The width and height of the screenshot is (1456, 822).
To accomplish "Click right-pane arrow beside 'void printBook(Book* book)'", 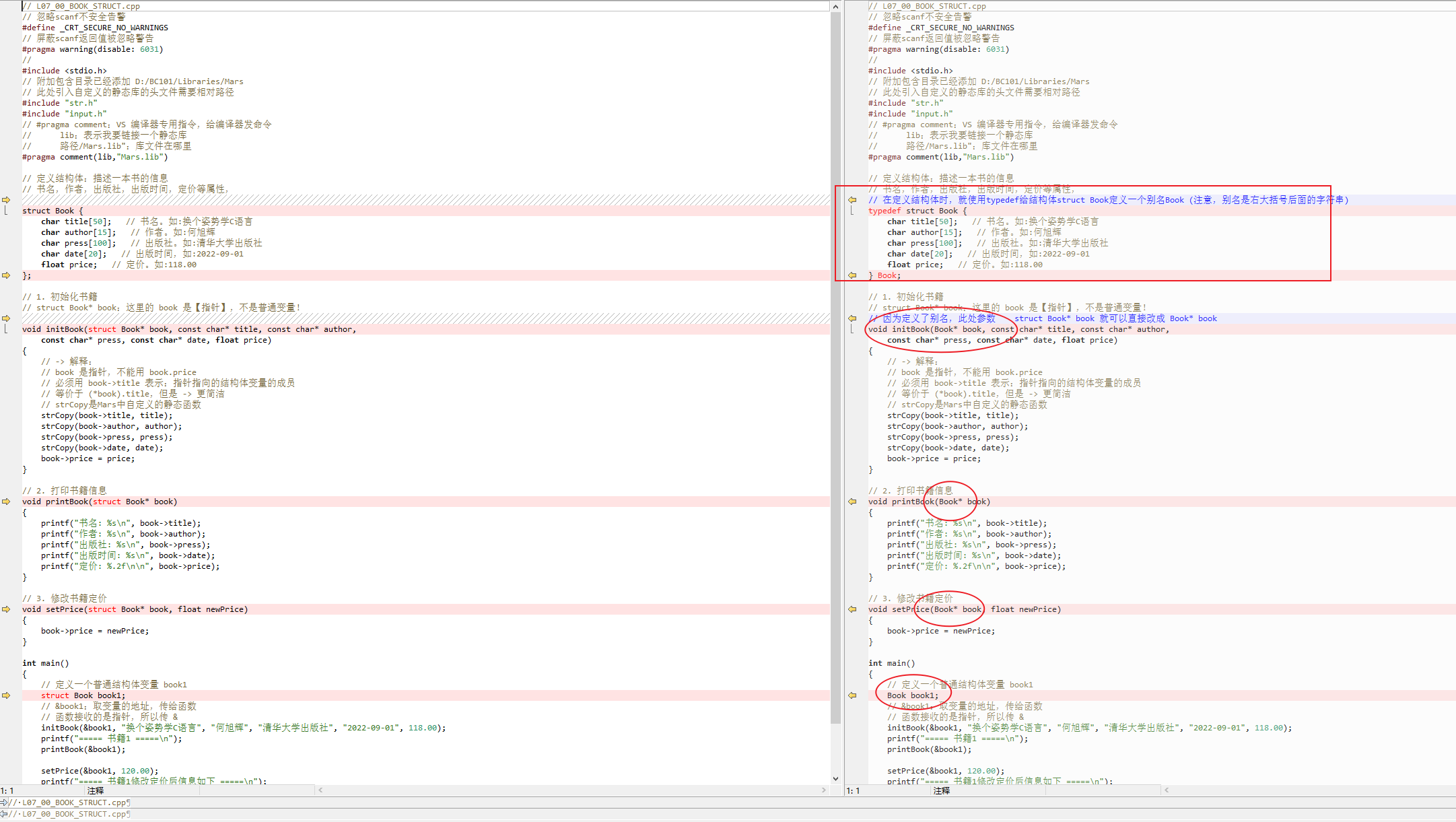I will click(x=852, y=502).
